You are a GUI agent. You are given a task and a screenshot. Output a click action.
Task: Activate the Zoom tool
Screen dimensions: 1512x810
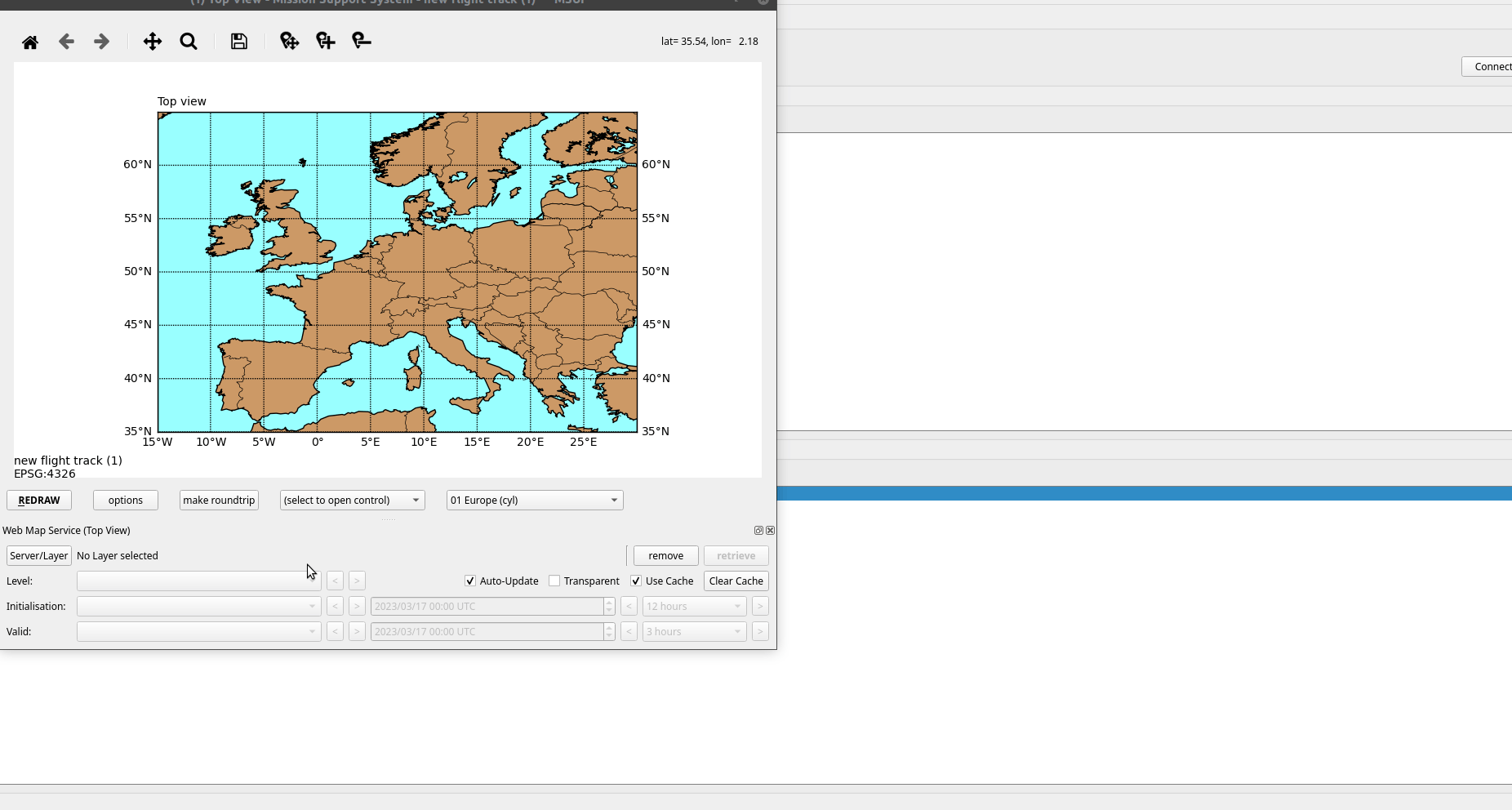(188, 41)
